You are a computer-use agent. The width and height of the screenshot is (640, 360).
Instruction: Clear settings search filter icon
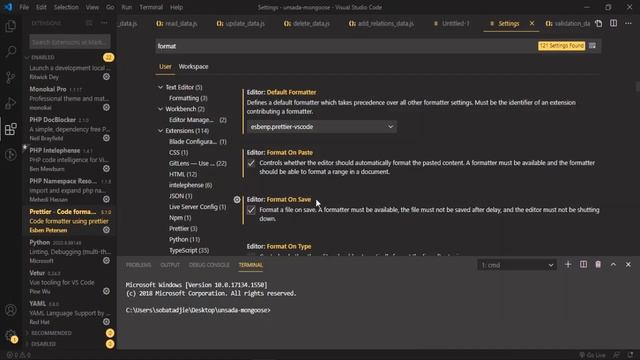click(592, 46)
